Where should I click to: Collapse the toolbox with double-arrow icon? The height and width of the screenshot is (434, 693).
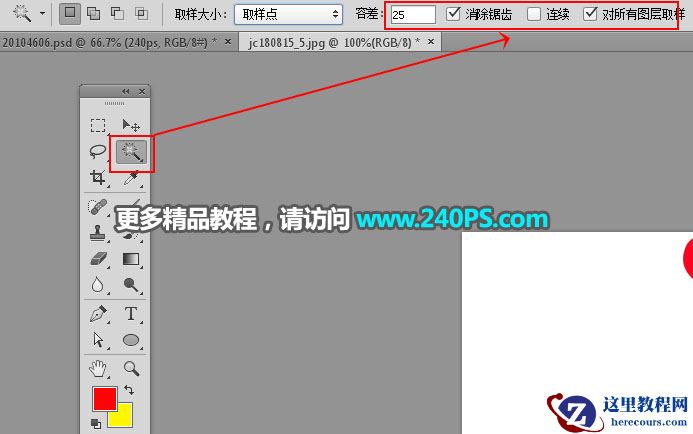coord(126,91)
